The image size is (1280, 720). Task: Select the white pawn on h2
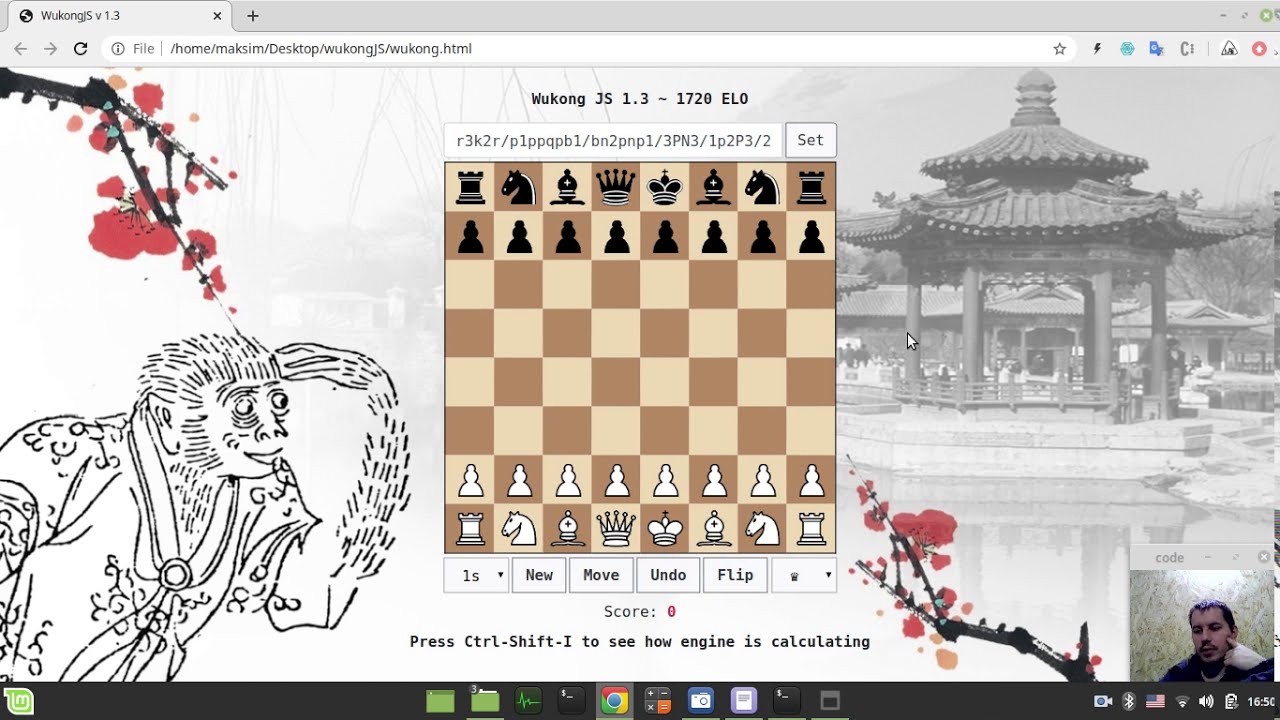pos(811,480)
